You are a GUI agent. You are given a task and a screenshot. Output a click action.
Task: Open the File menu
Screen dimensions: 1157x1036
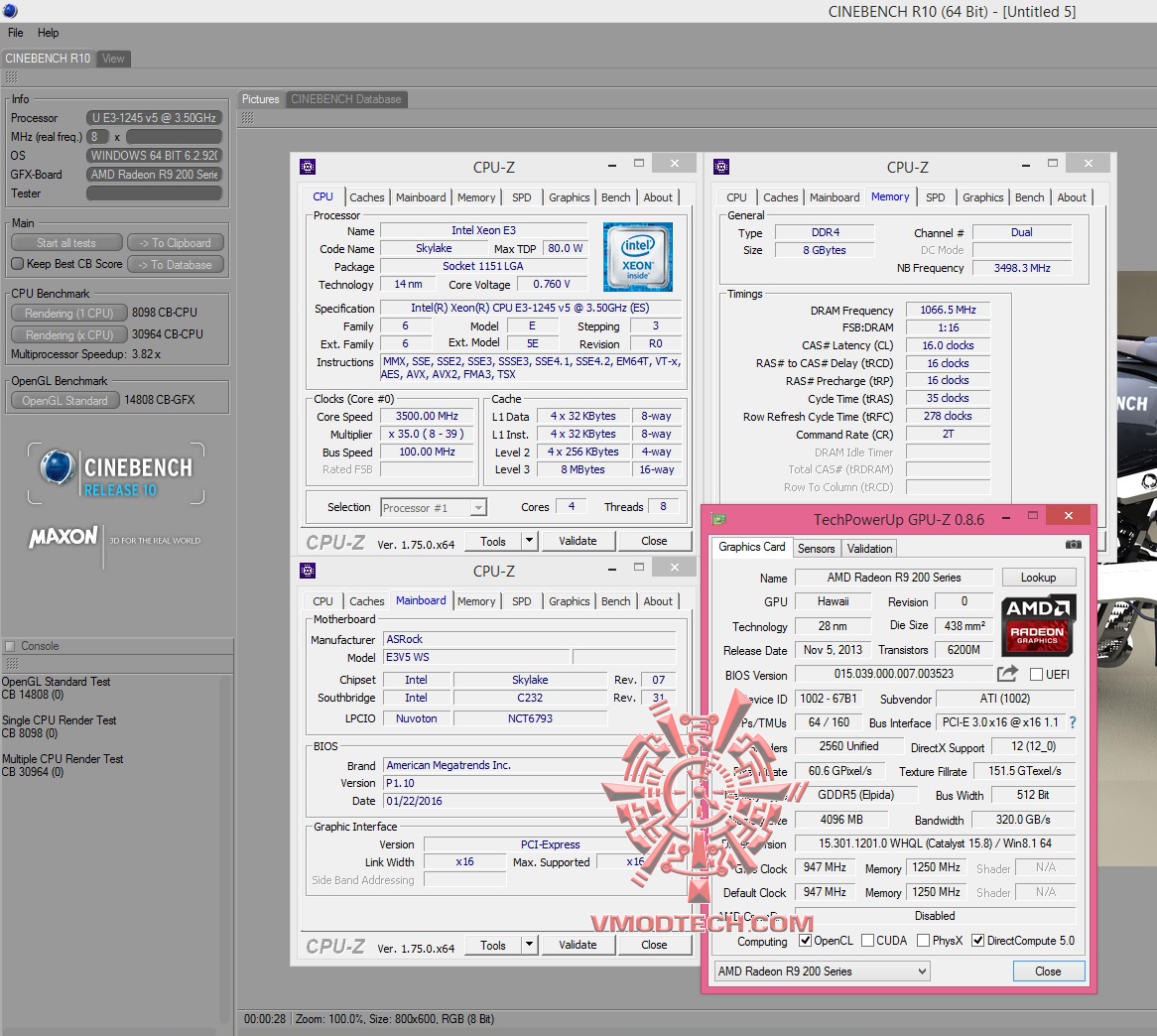tap(16, 33)
